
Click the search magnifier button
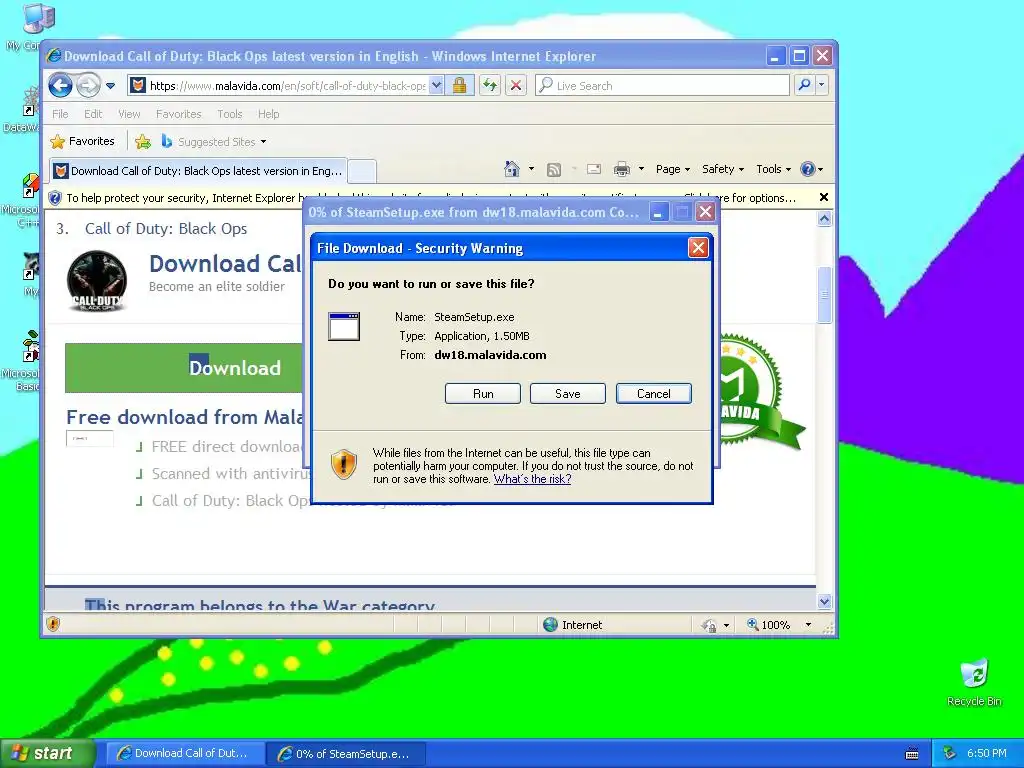805,85
